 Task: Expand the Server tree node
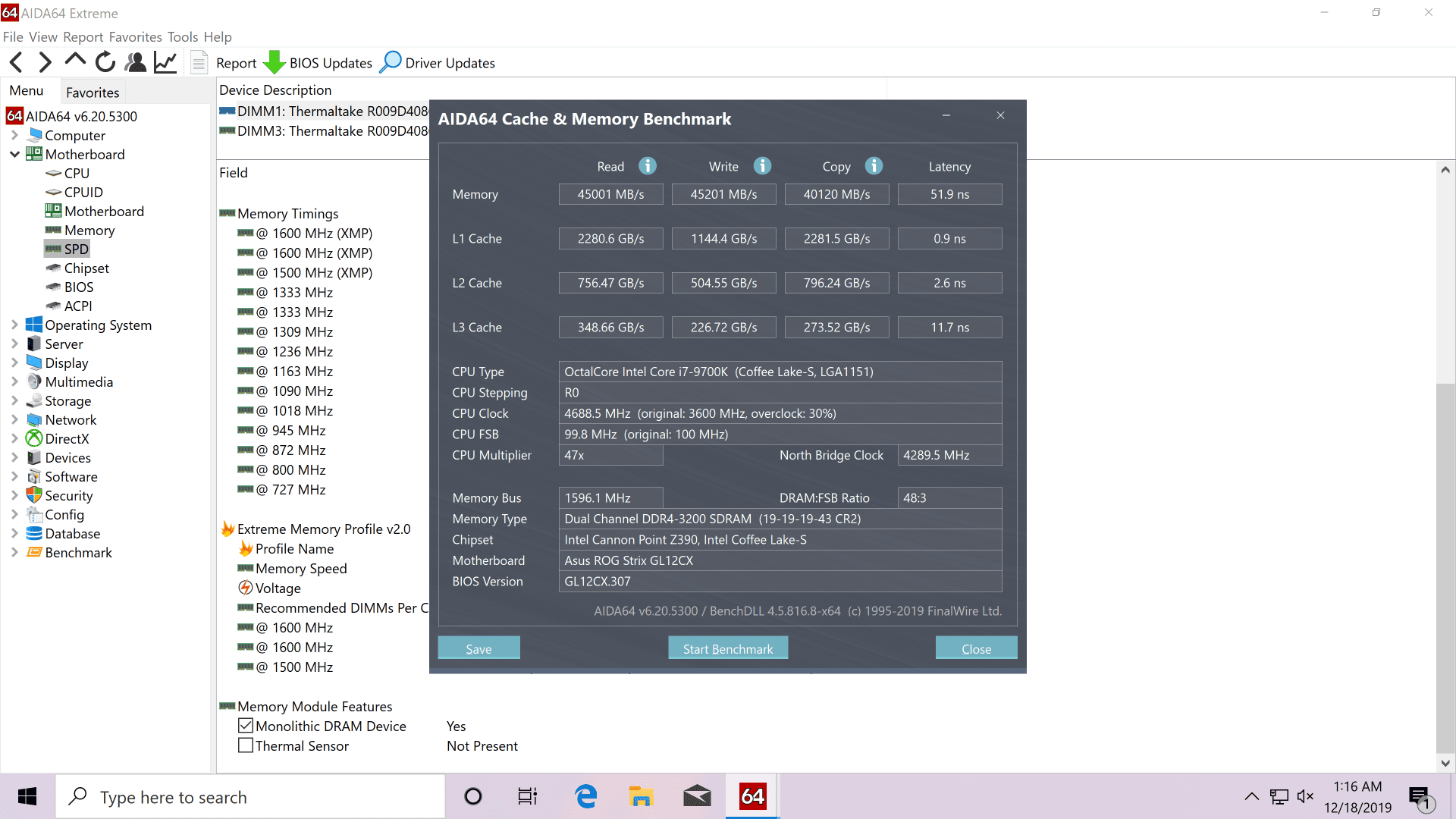click(x=14, y=344)
